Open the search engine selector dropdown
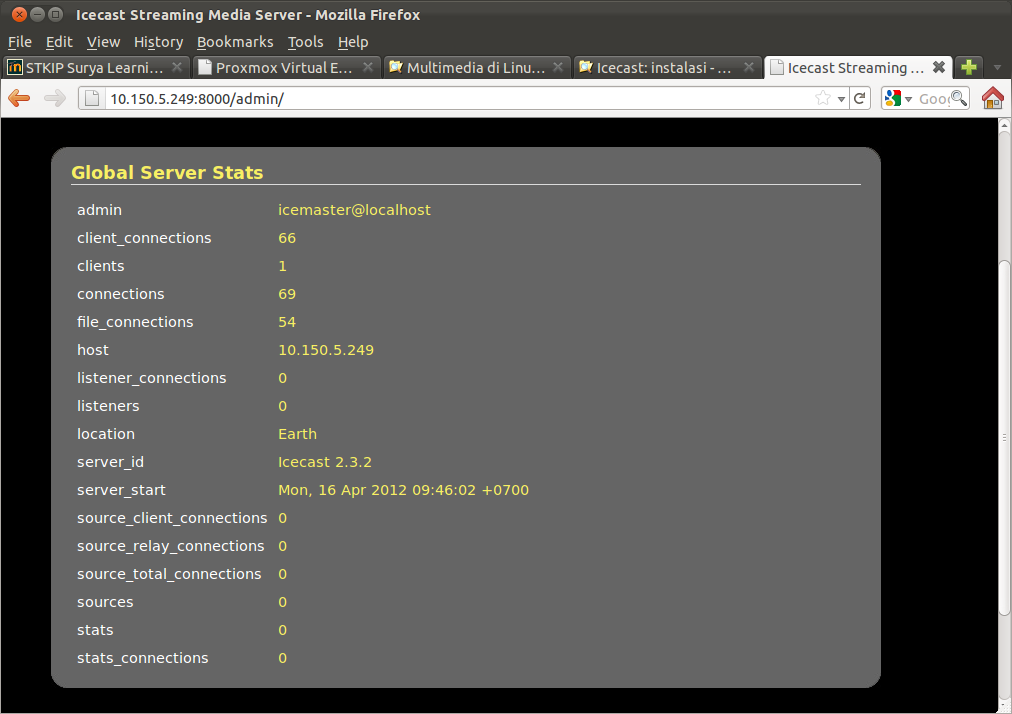The width and height of the screenshot is (1012, 714). click(x=898, y=98)
